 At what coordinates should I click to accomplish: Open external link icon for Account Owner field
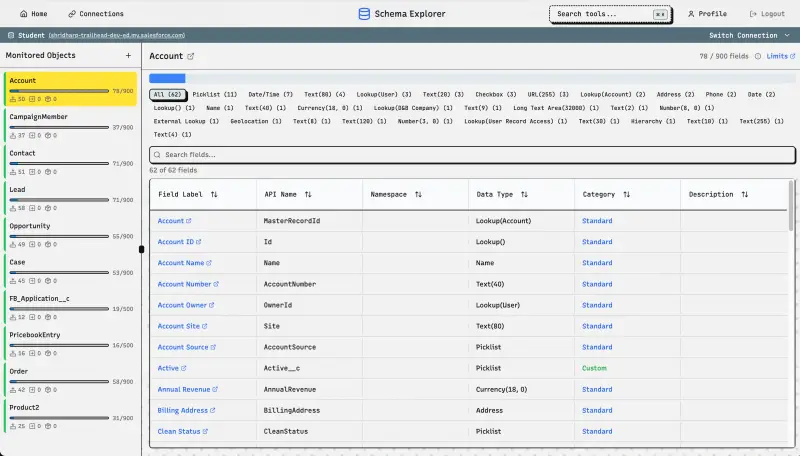211,305
